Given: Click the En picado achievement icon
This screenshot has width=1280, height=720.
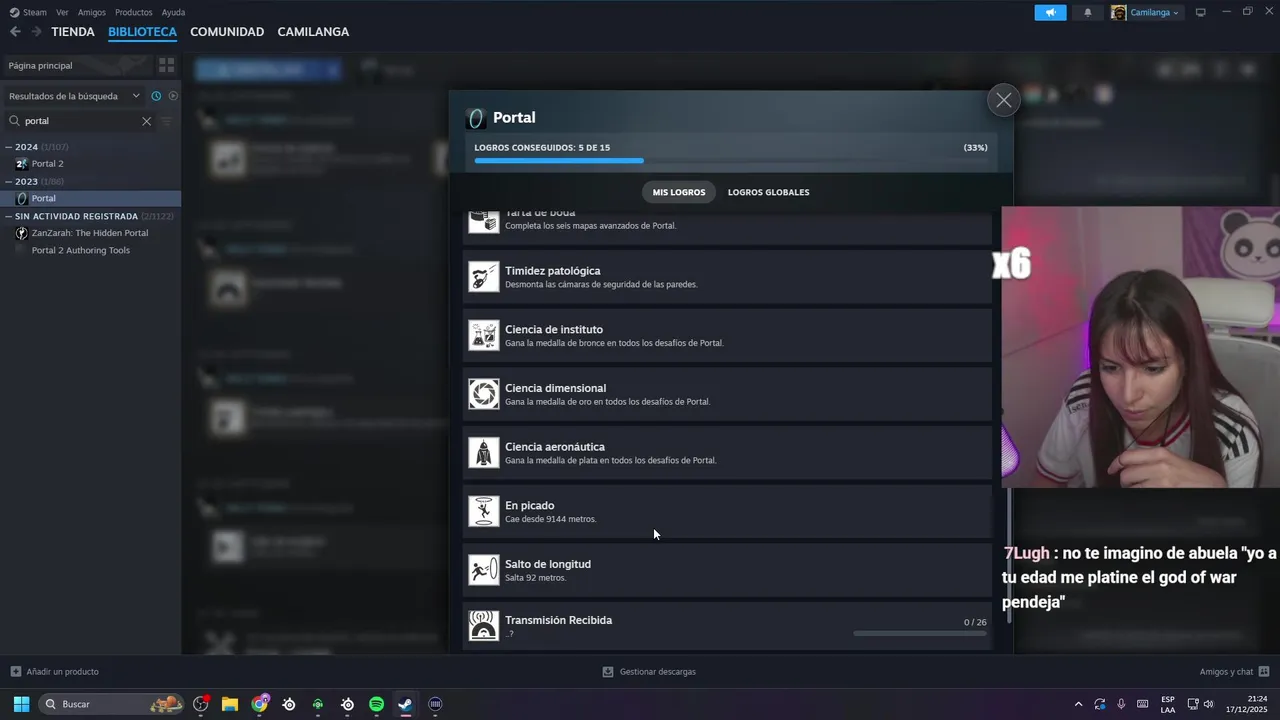Looking at the screenshot, I should pos(484,512).
